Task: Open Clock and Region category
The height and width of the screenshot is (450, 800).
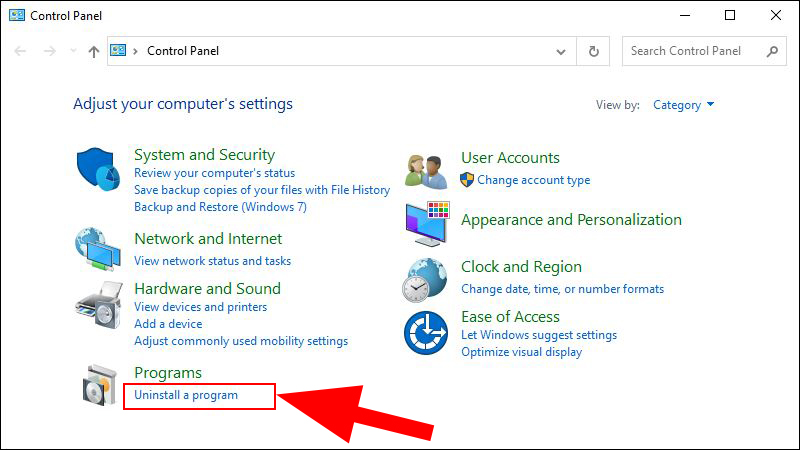Action: click(x=521, y=267)
